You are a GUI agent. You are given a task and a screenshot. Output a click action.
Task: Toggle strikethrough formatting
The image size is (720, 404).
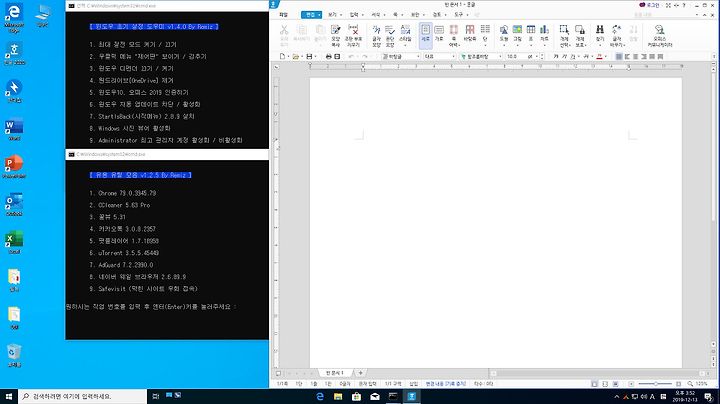(x=585, y=56)
